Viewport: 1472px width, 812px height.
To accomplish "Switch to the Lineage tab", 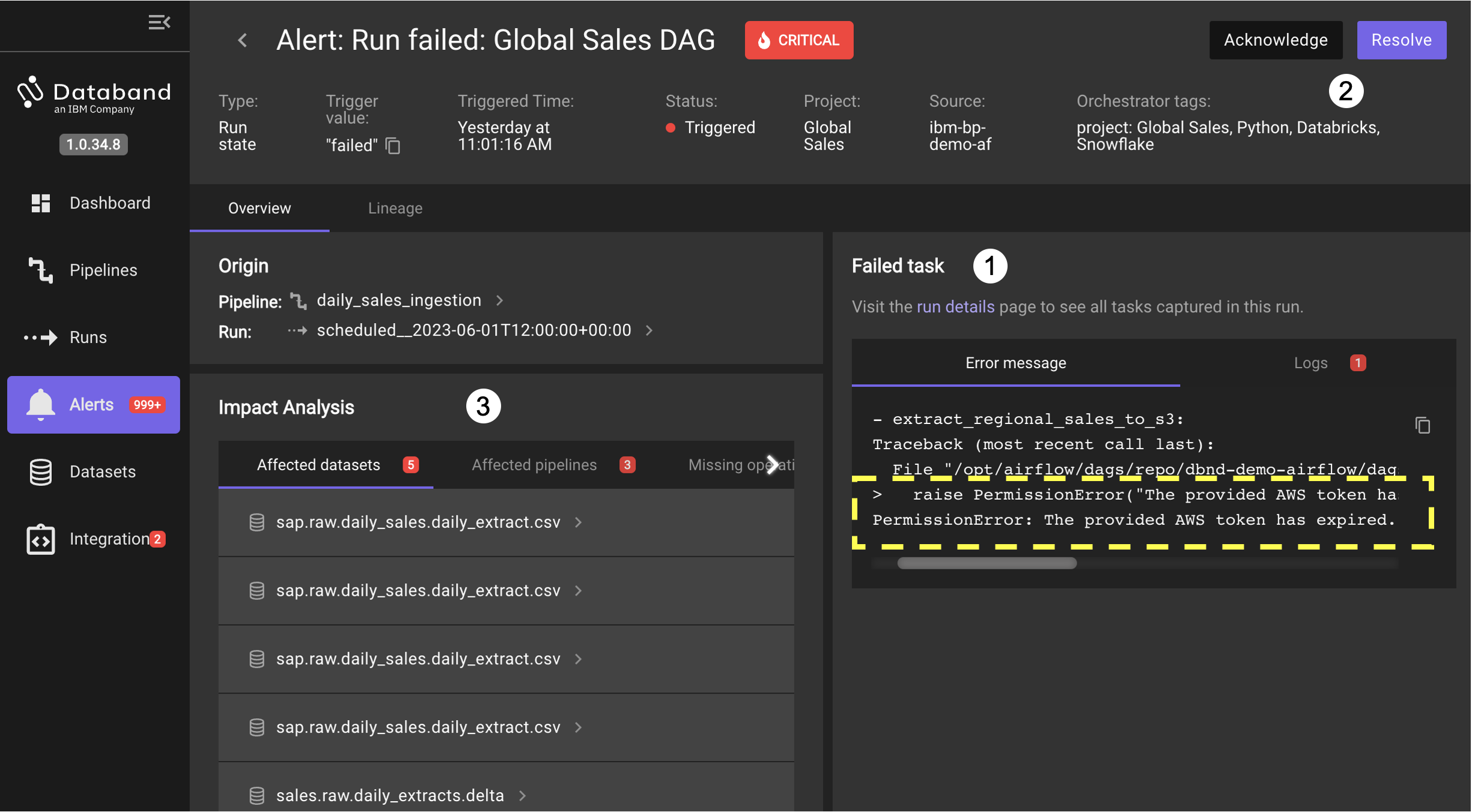I will [395, 208].
